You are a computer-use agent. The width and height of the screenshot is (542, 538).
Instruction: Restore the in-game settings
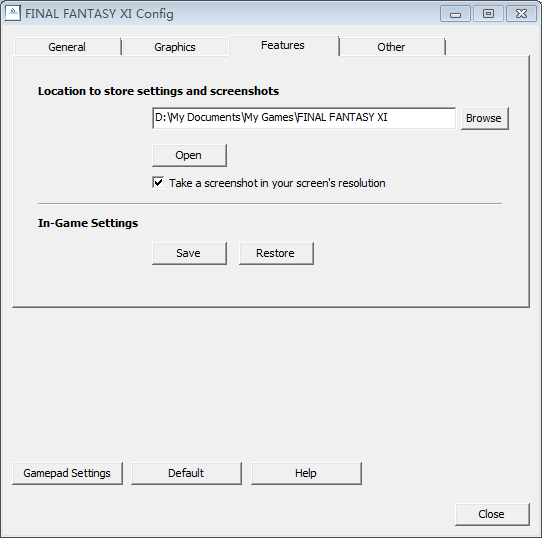point(276,253)
